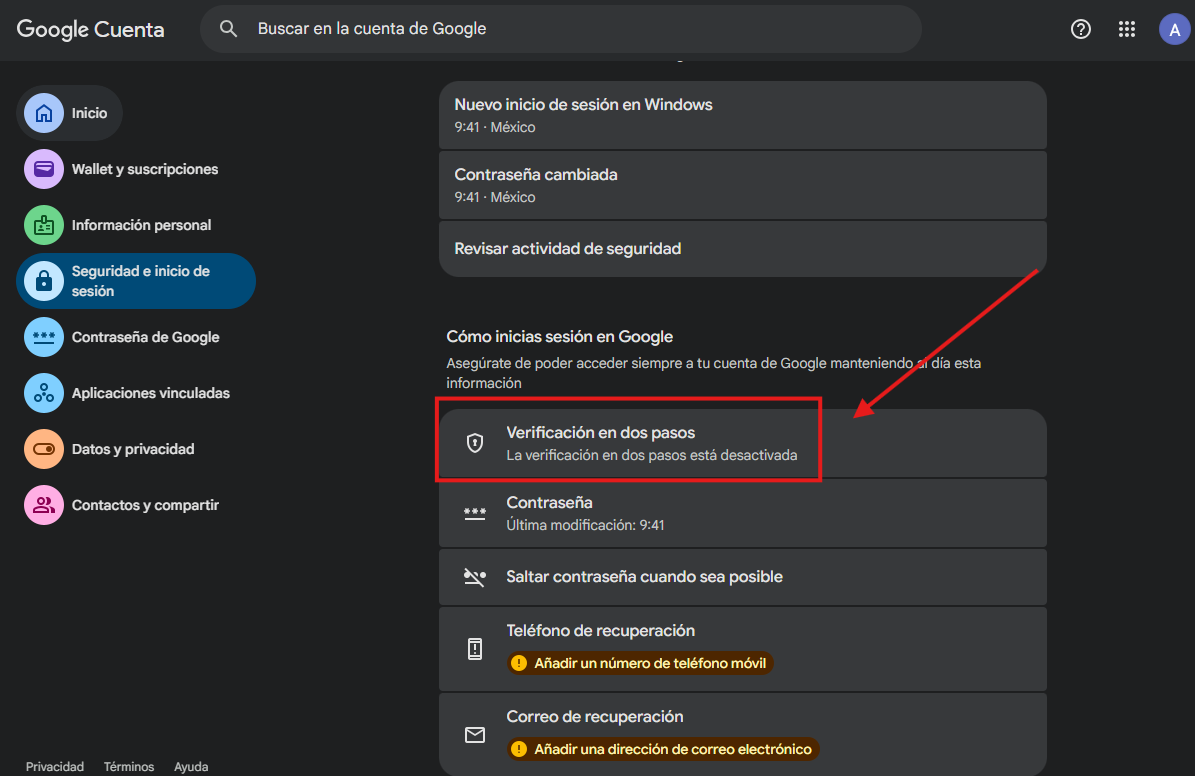Click the Buscar en la cuenta de Google field

point(561,29)
